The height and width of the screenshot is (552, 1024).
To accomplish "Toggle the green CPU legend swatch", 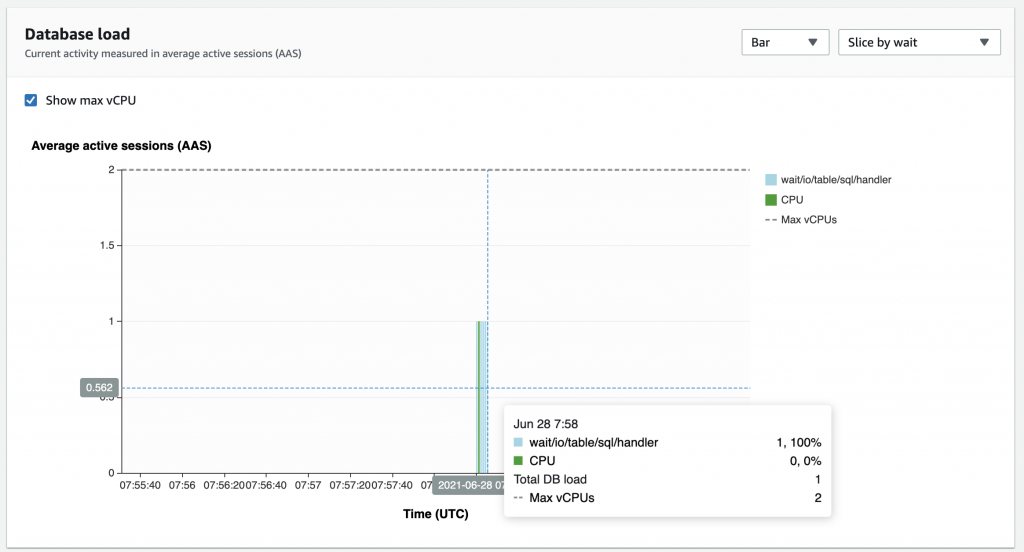I will (771, 200).
